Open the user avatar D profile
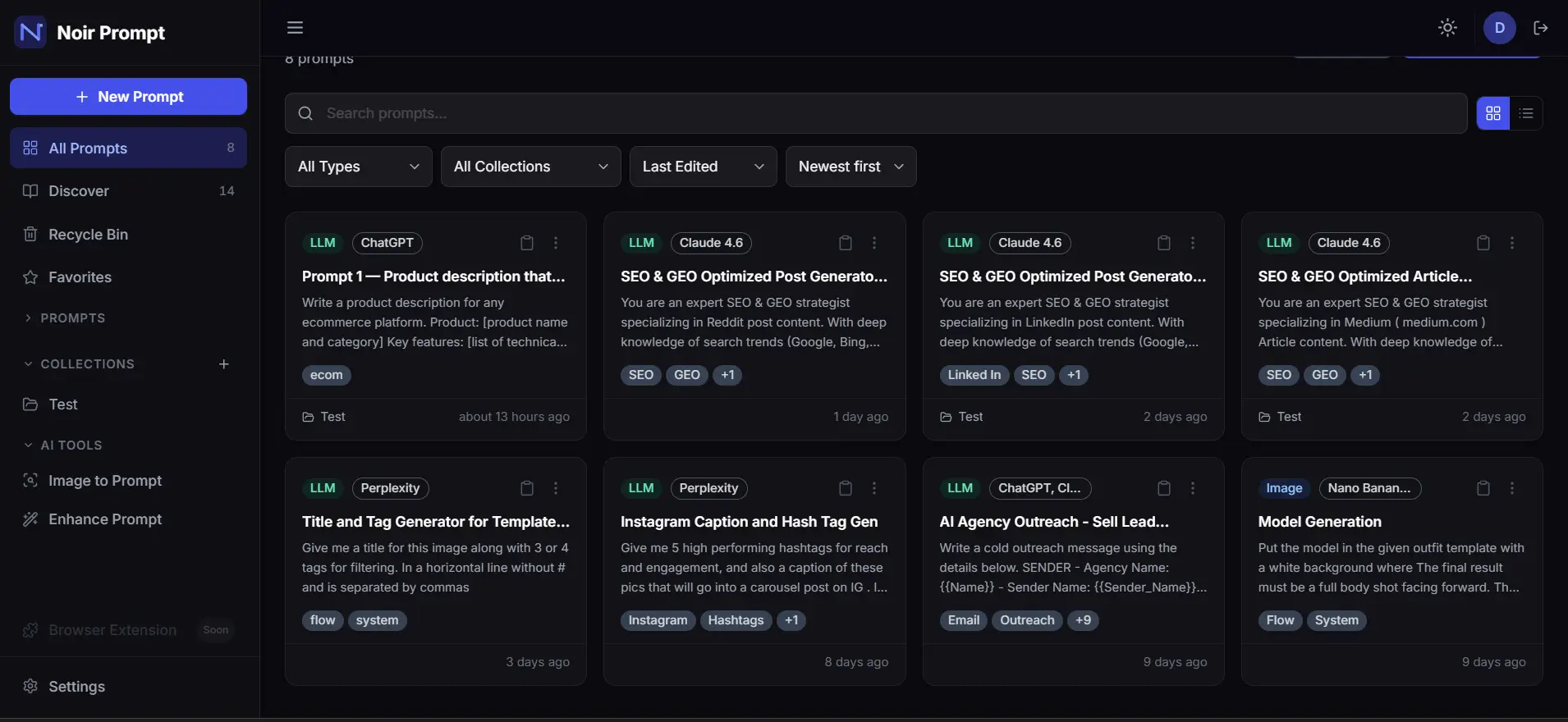Screen dimensions: 1568x722 pyautogui.click(x=1499, y=28)
